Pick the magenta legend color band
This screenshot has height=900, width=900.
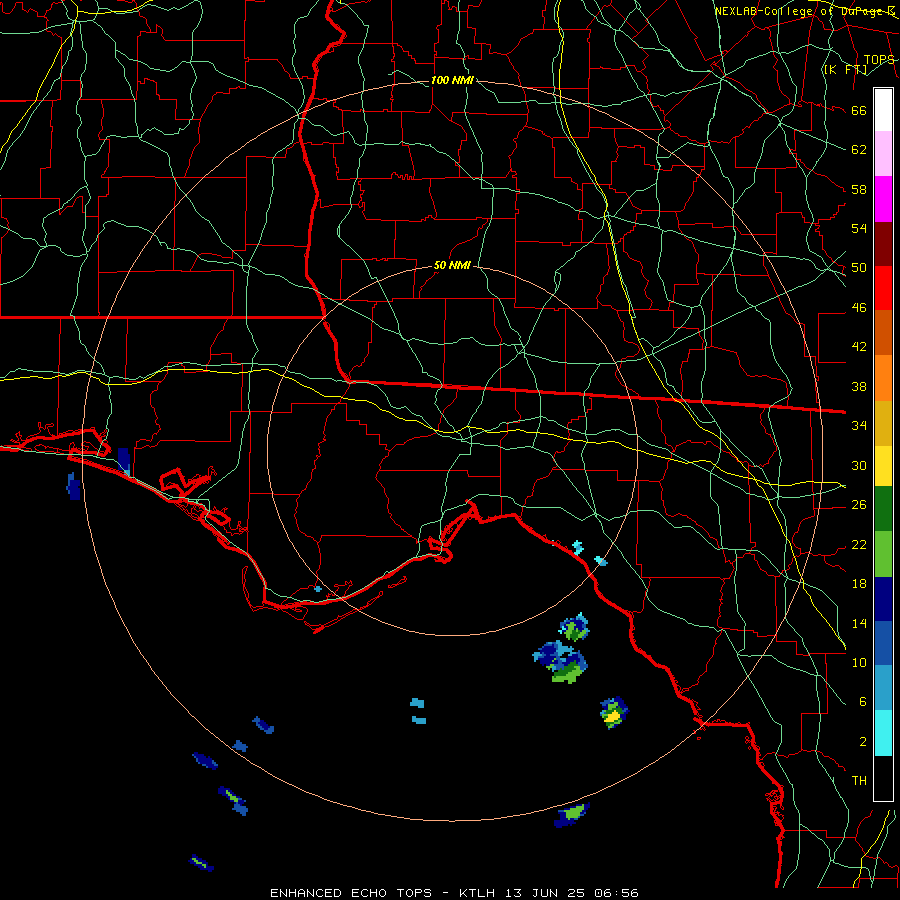pyautogui.click(x=883, y=199)
